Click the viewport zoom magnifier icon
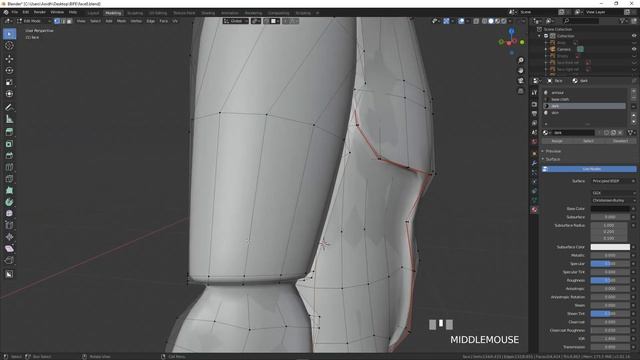 tap(521, 60)
